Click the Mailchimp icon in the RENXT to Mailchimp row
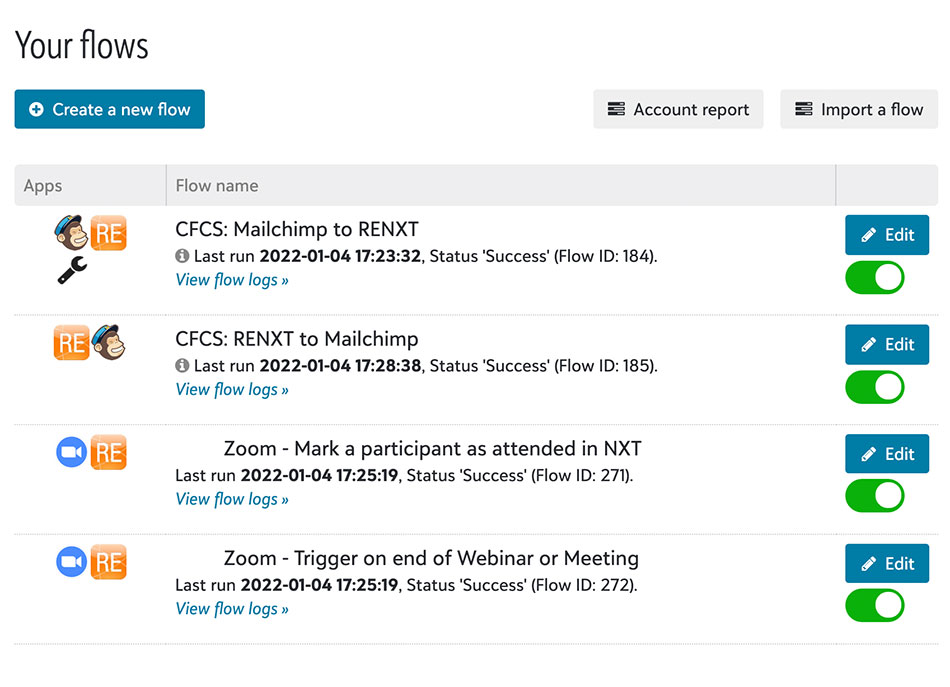This screenshot has width=950, height=687. point(108,343)
